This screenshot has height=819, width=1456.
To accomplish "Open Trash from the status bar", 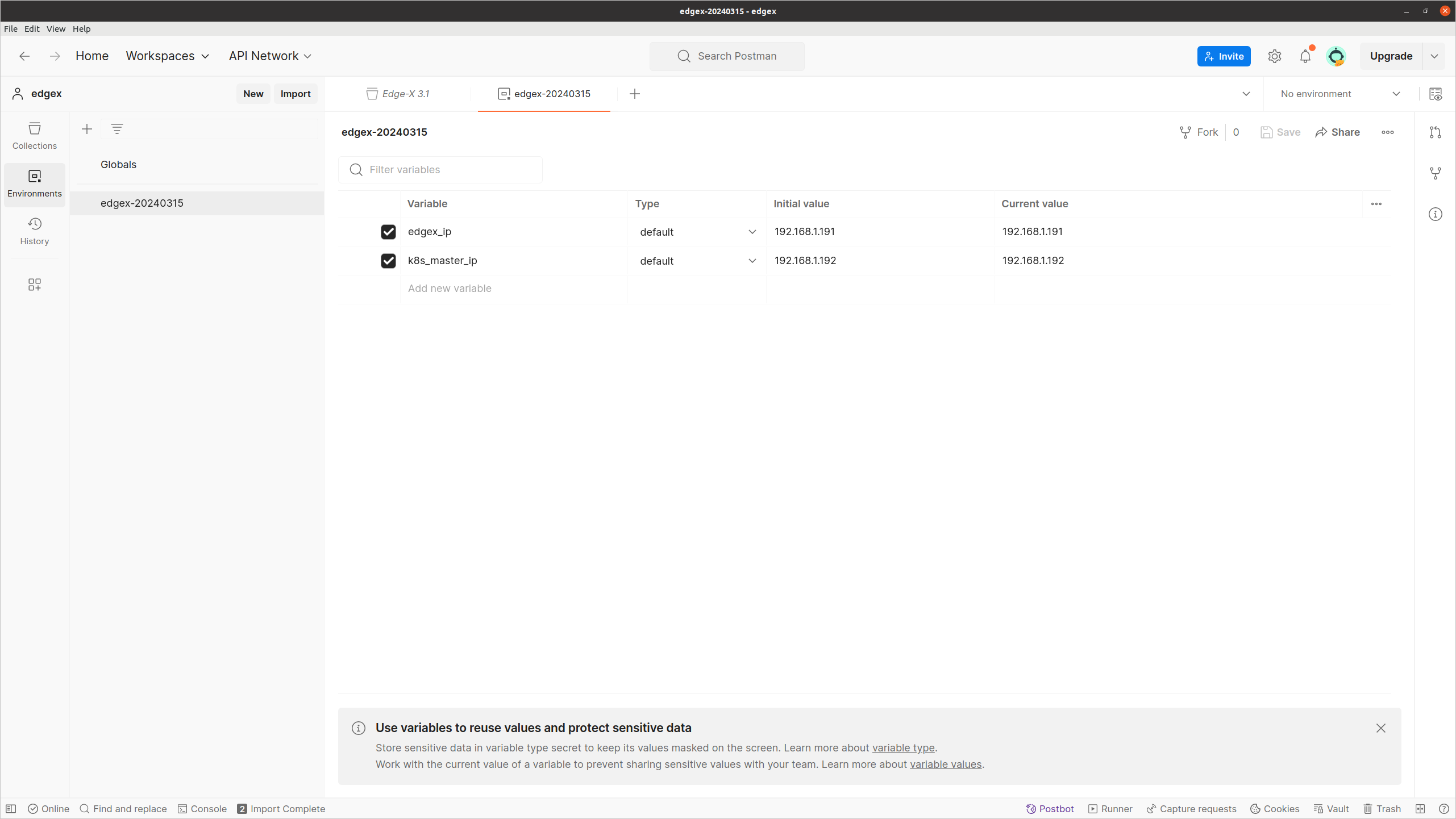I will click(x=1382, y=809).
